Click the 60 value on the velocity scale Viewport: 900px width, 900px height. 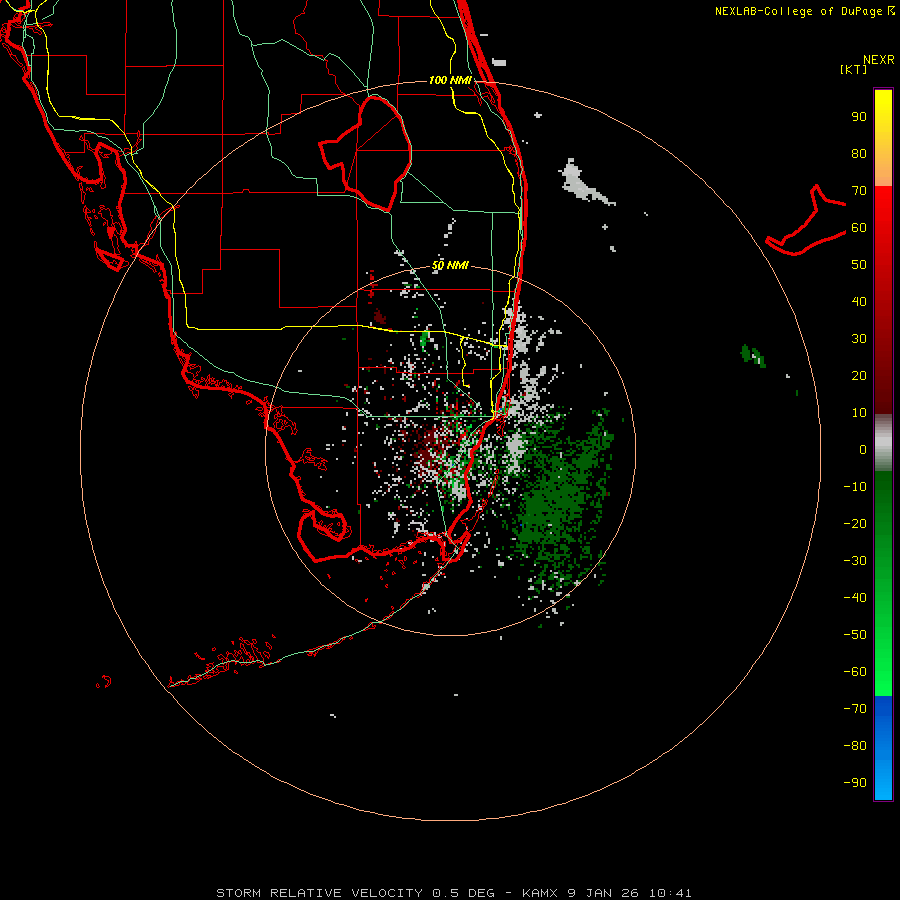(x=859, y=227)
